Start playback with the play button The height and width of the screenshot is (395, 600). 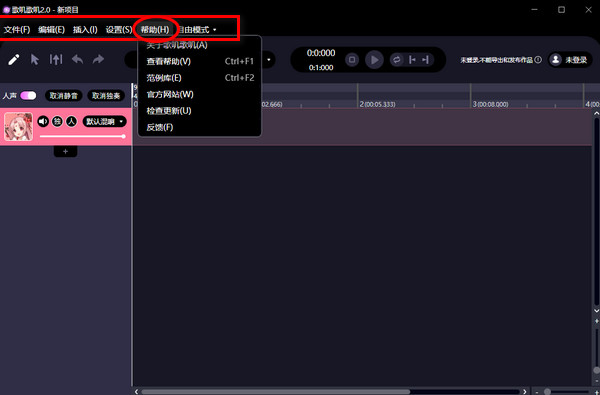(x=374, y=60)
